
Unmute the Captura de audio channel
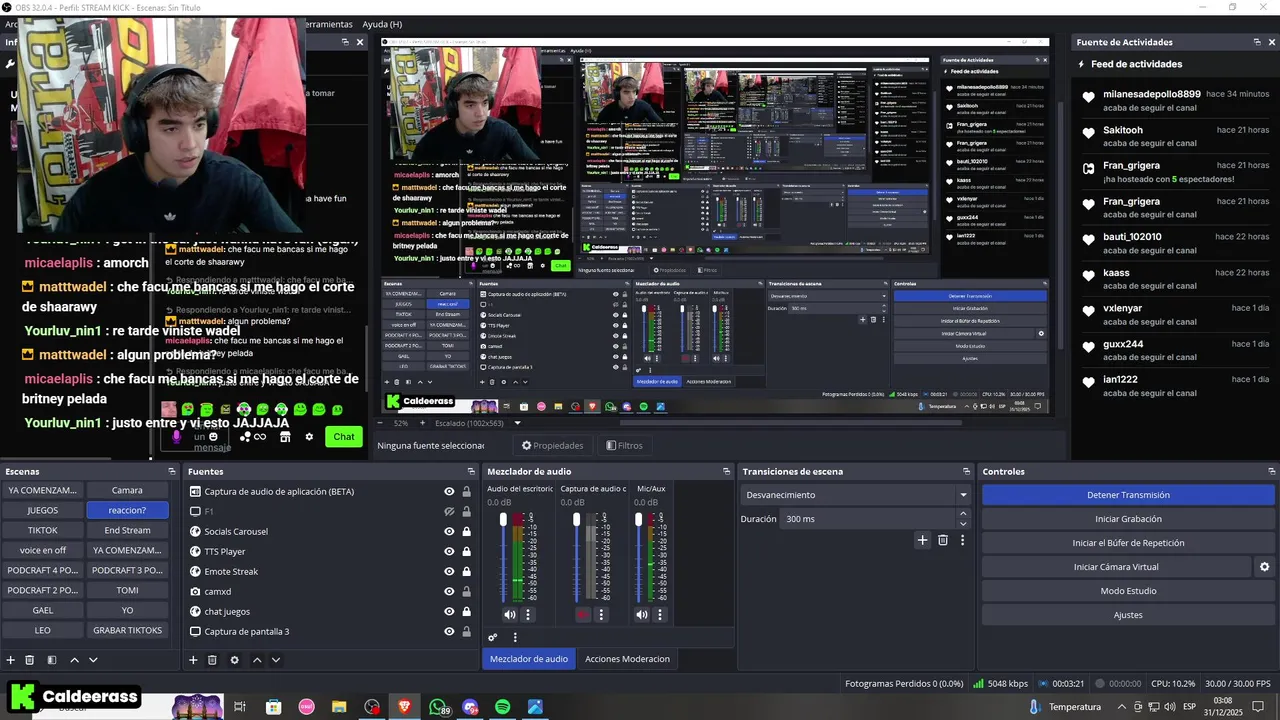coord(583,615)
